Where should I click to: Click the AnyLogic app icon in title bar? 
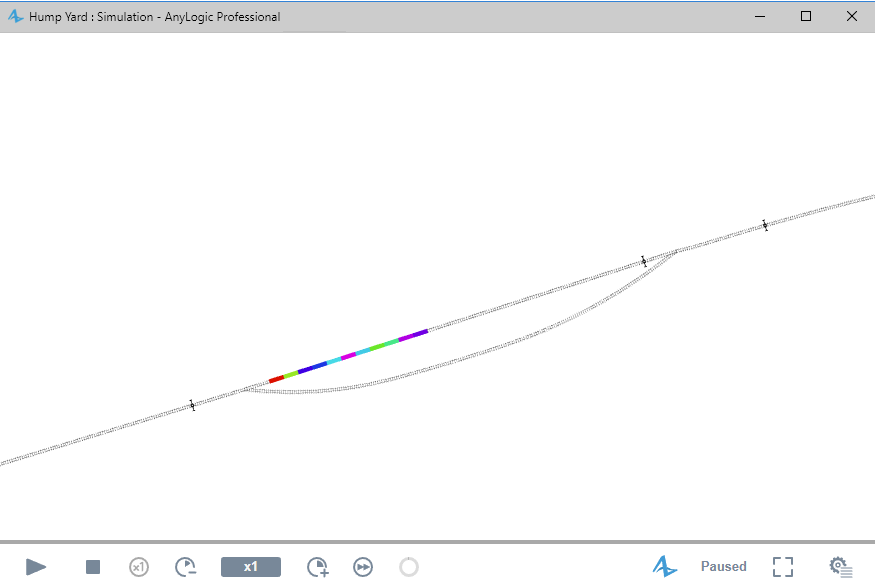click(15, 16)
